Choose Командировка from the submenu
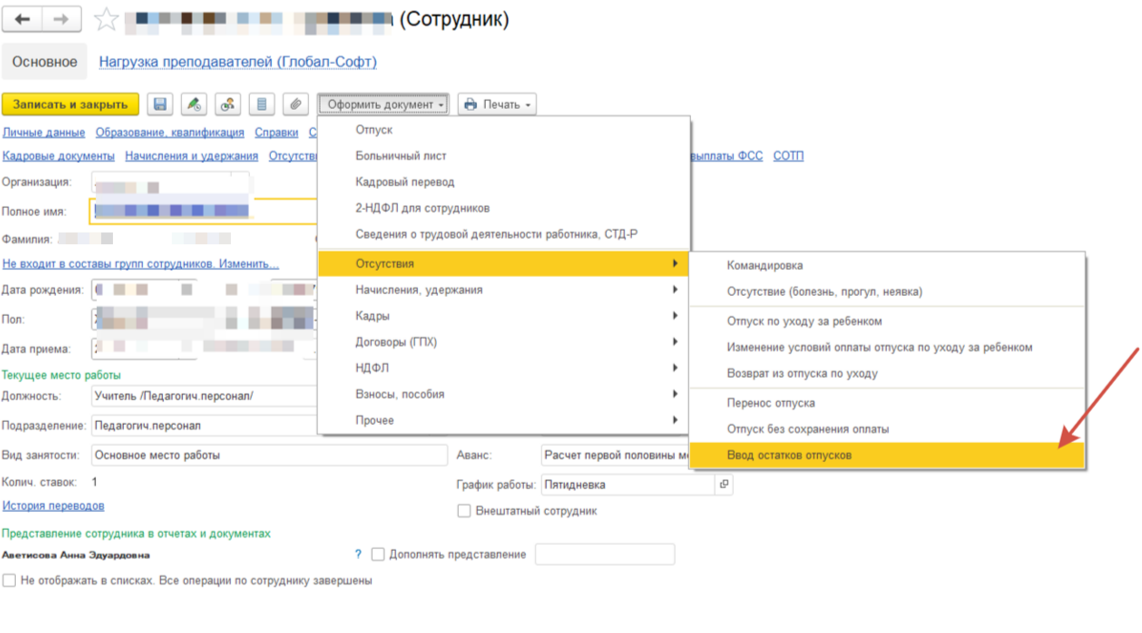Screen dimensions: 1142x633 [x=764, y=266]
